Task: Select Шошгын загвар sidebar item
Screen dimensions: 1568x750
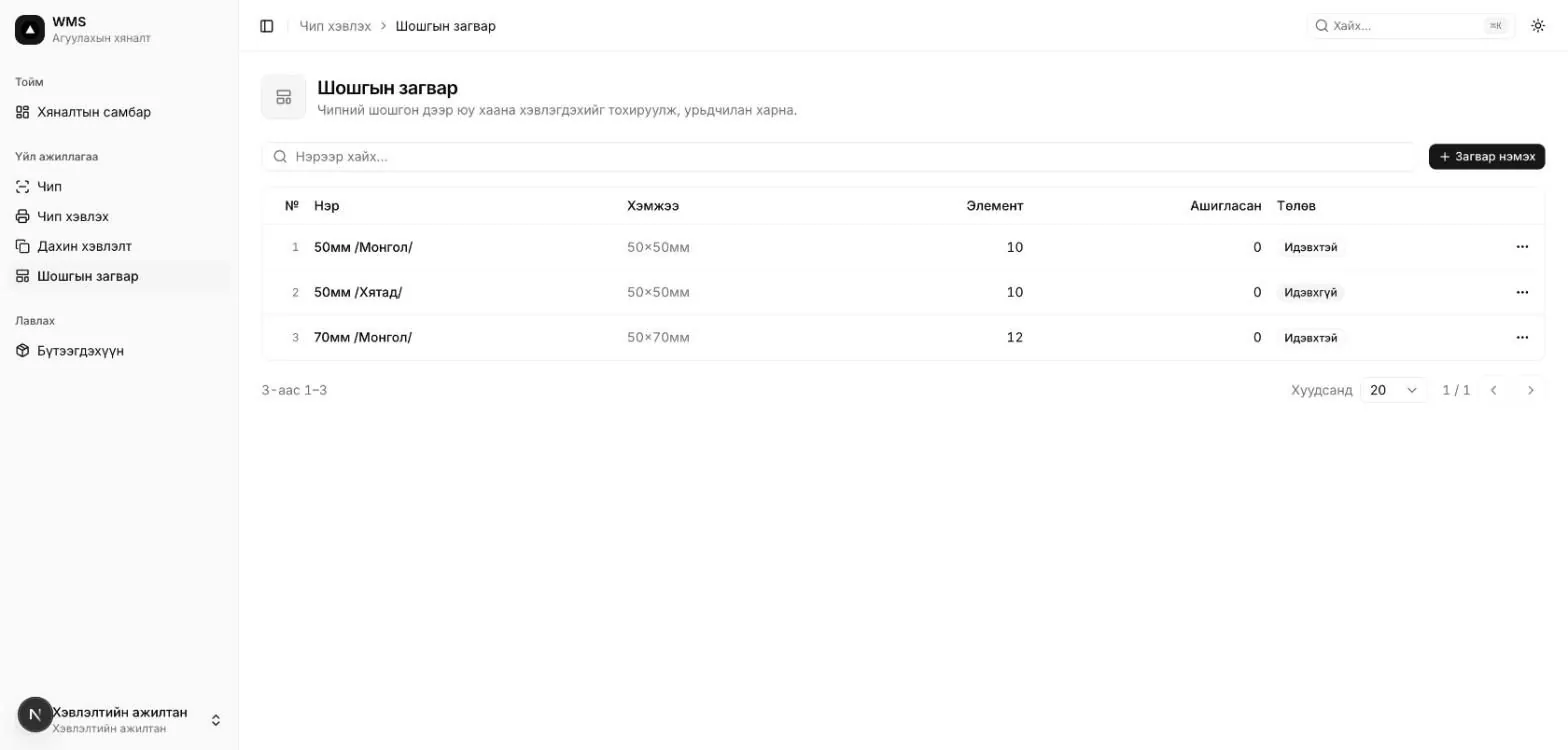Action: (119, 276)
